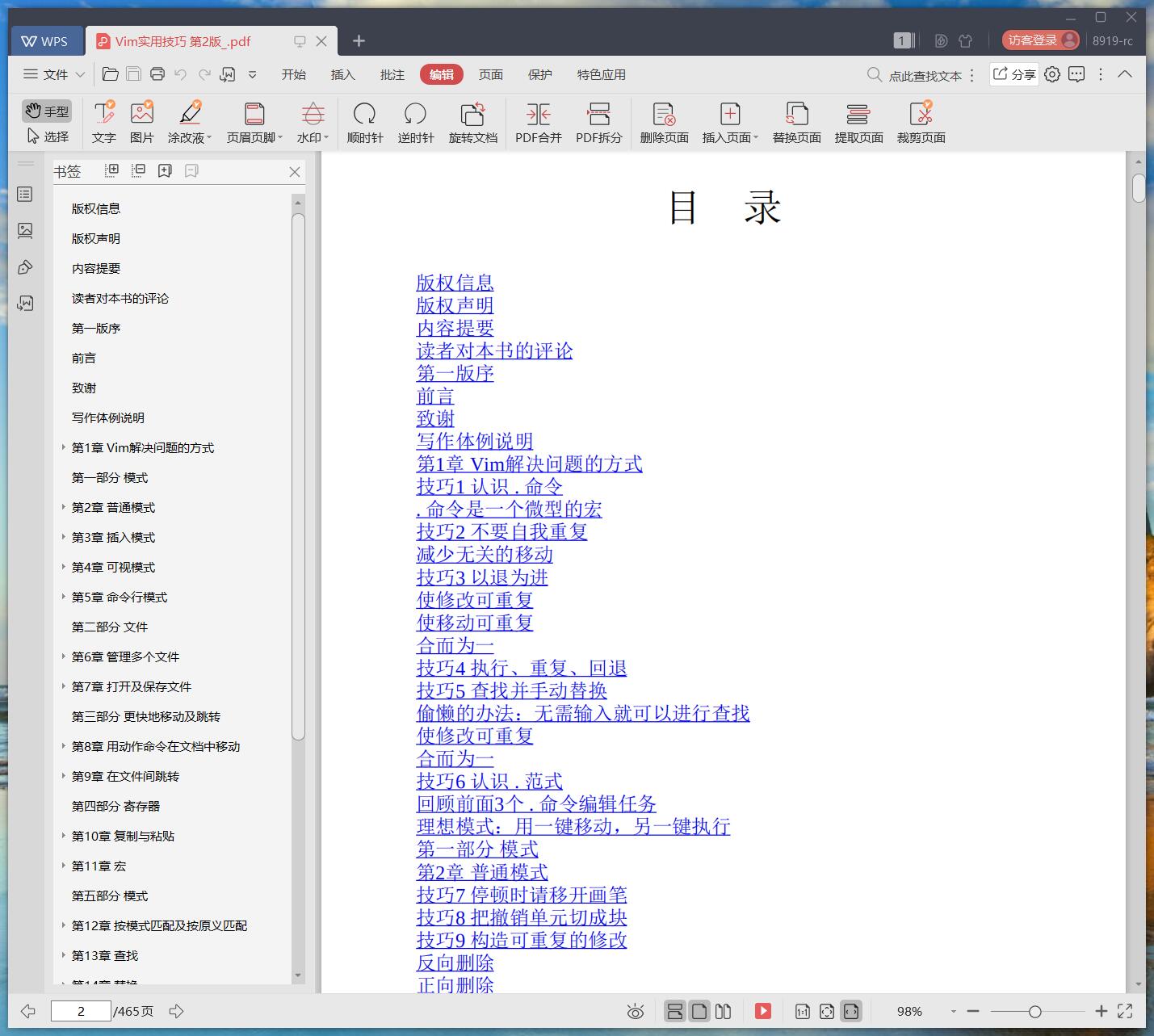Click the Text edit tool (文字)
This screenshot has height=1036, width=1154.
click(104, 123)
